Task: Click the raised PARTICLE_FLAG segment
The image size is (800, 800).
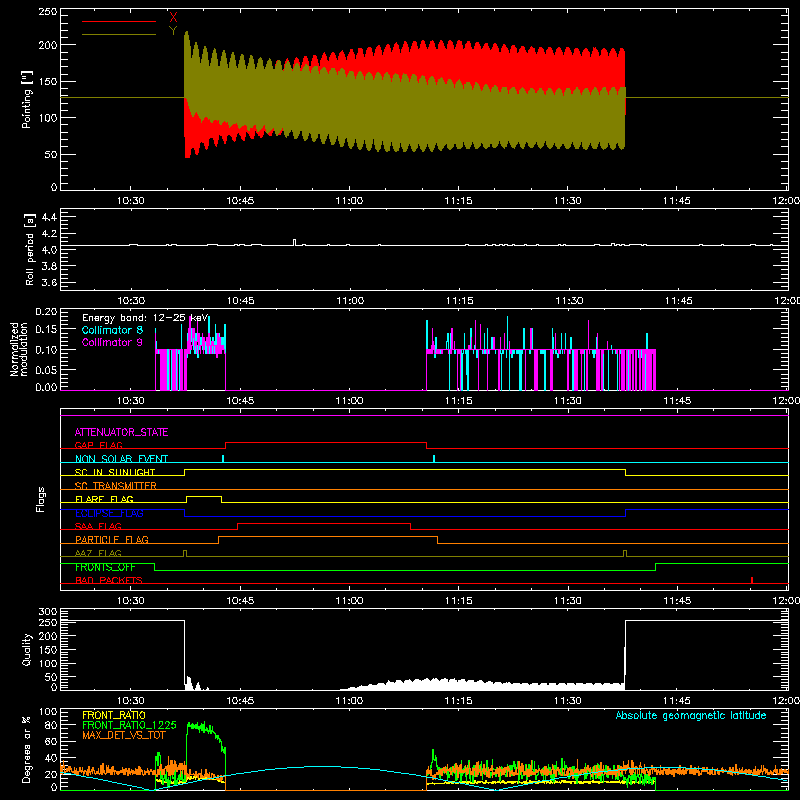Action: point(328,537)
